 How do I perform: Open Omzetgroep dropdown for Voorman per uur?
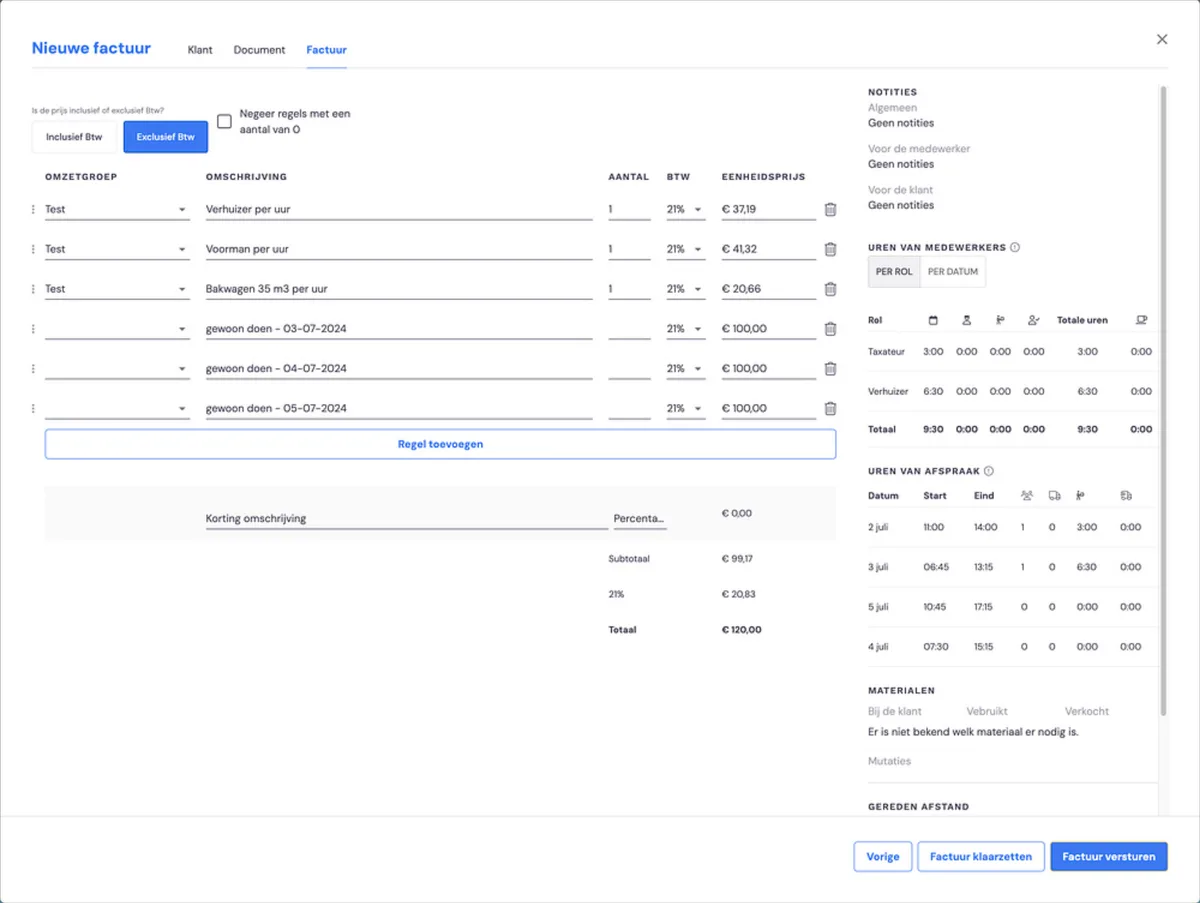pyautogui.click(x=117, y=250)
